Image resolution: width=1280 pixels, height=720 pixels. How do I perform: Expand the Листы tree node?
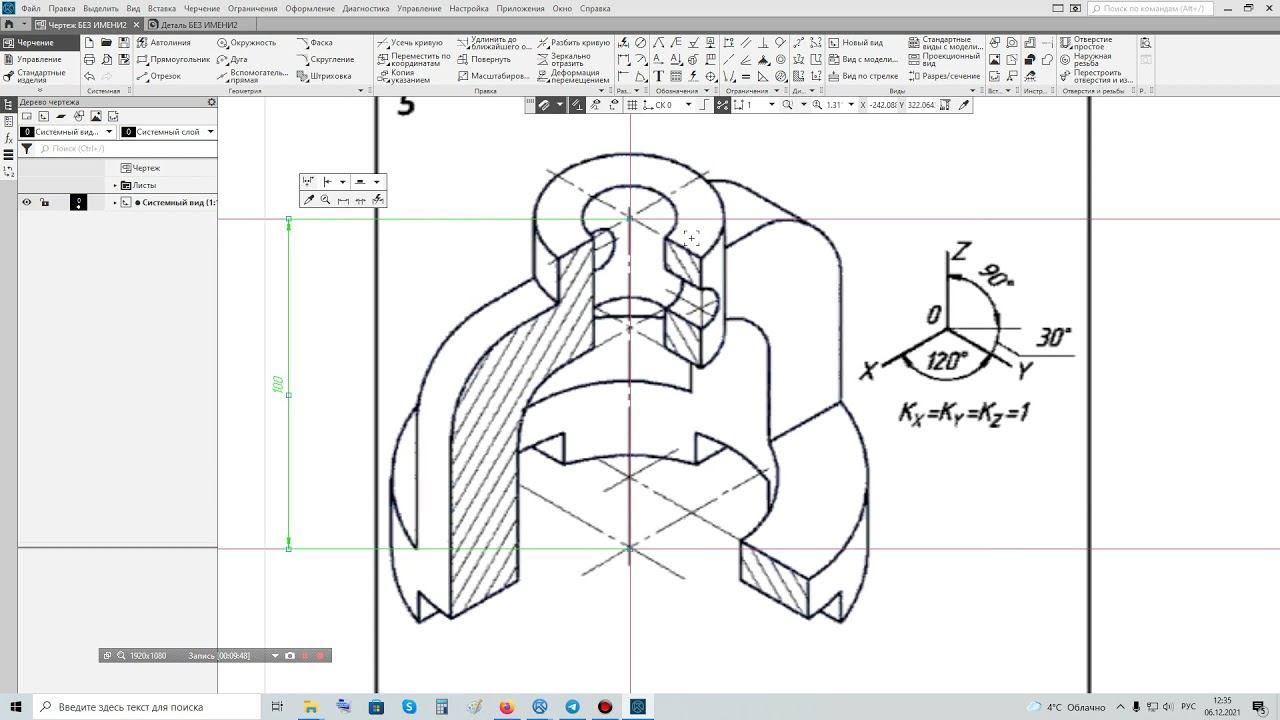click(x=115, y=185)
